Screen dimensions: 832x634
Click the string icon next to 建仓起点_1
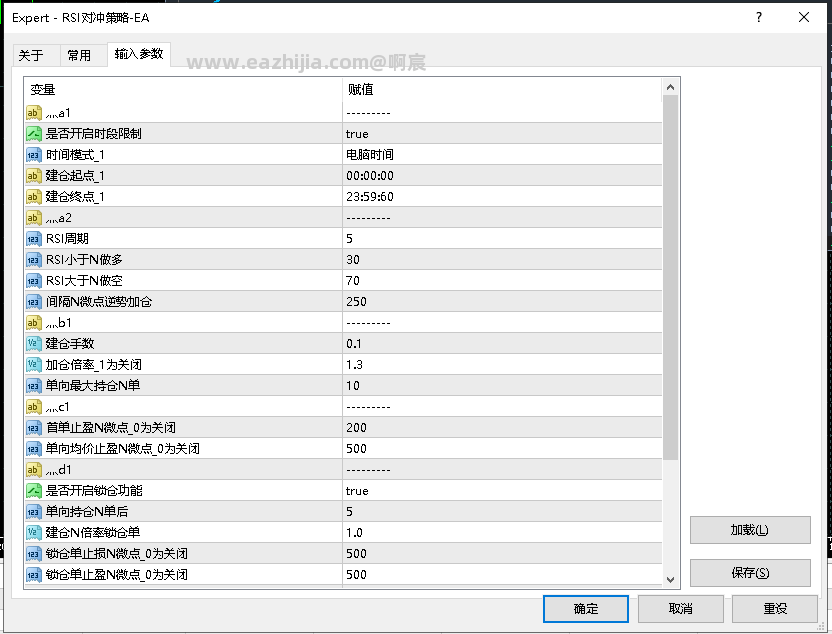click(33, 176)
